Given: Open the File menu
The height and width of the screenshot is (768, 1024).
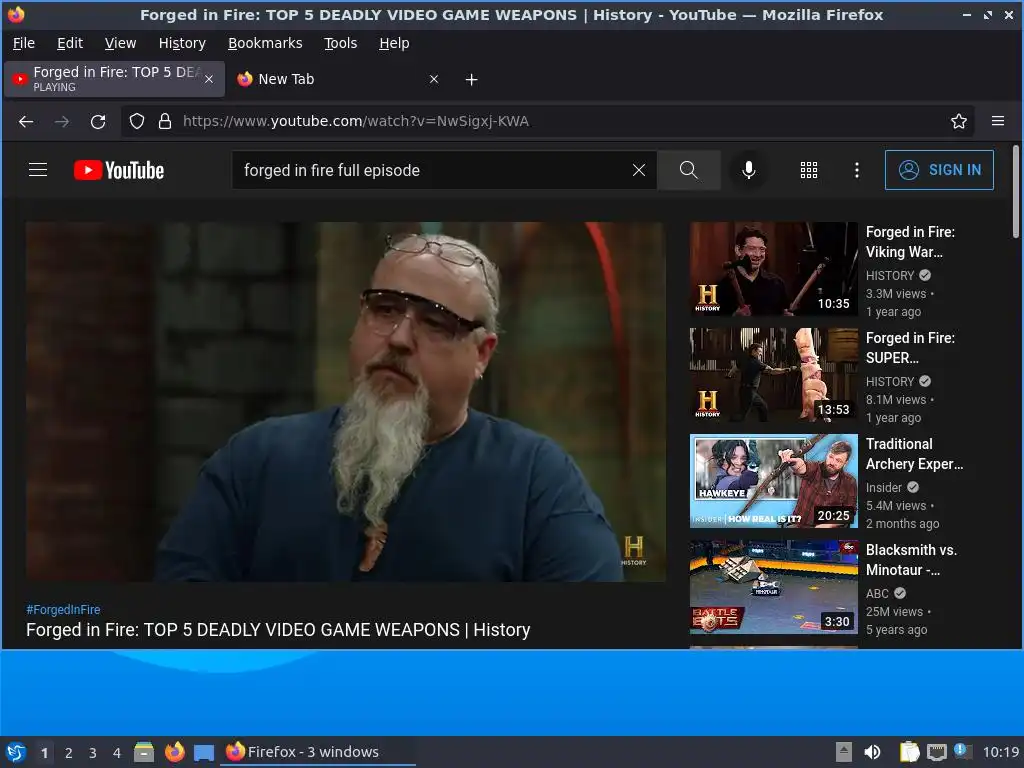Looking at the screenshot, I should [24, 43].
